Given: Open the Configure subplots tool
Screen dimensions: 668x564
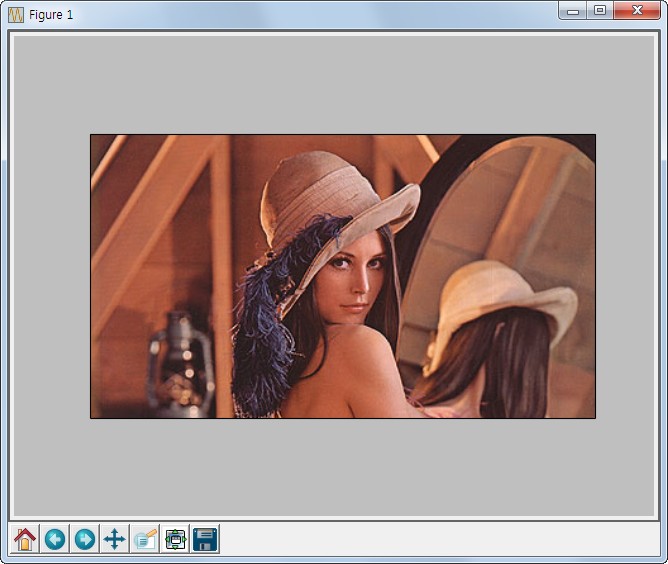Looking at the screenshot, I should 175,539.
